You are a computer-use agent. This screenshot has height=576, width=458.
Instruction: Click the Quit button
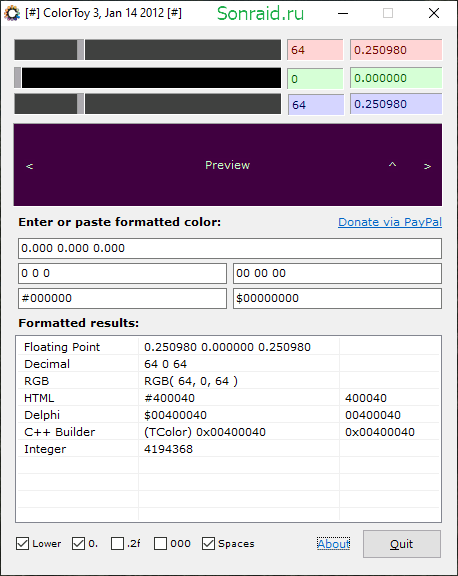point(402,544)
